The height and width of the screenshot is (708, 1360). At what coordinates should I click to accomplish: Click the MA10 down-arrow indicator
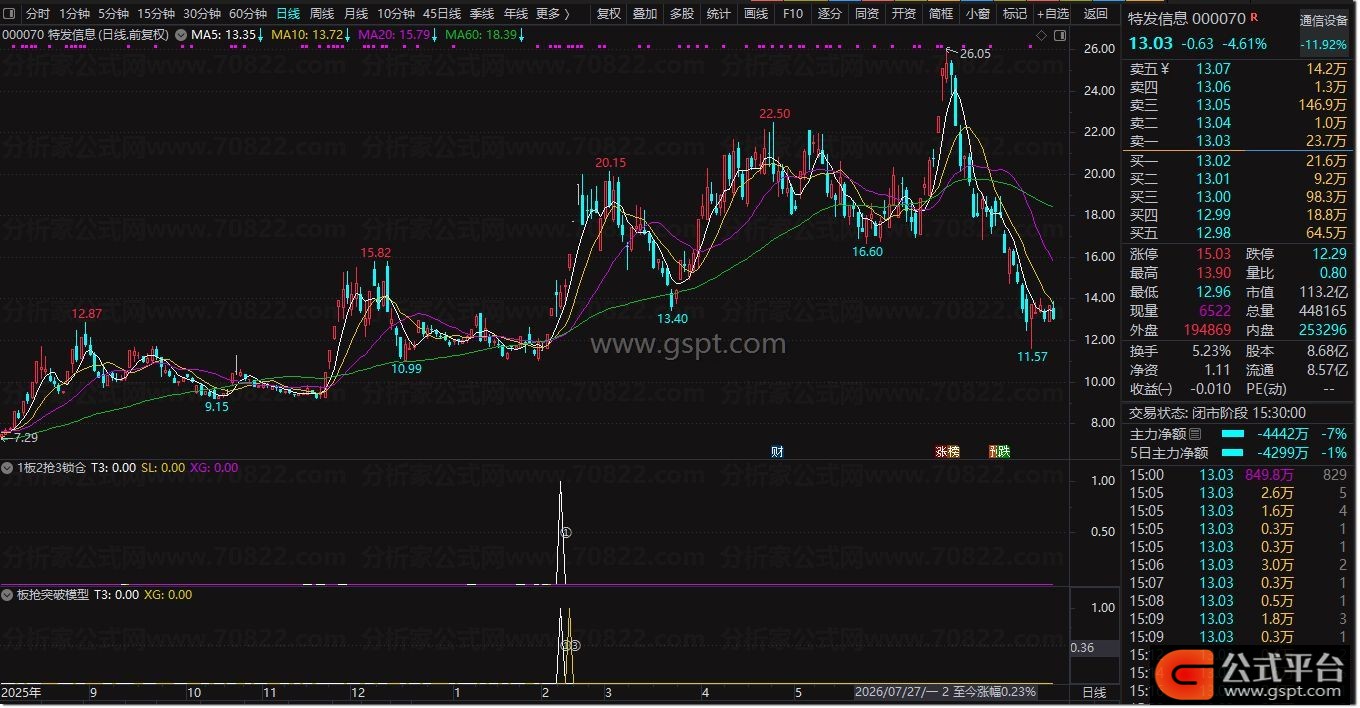(x=349, y=35)
